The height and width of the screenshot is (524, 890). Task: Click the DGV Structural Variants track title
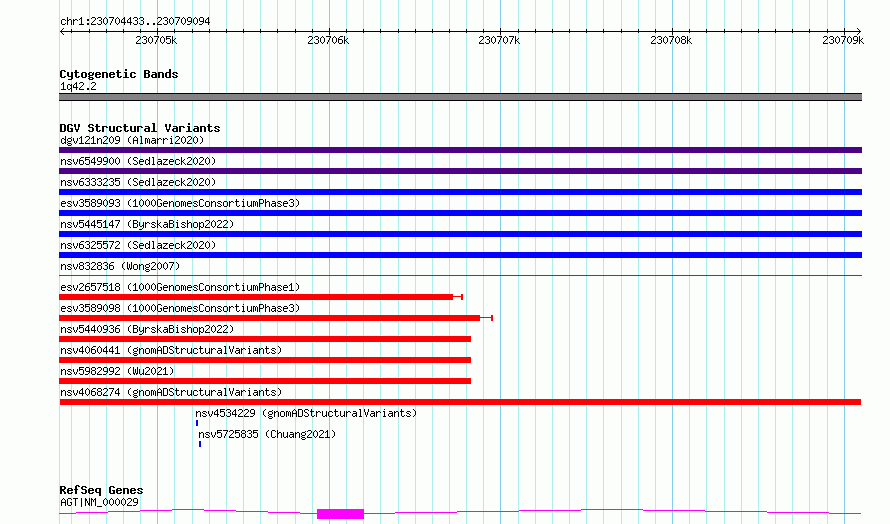[x=140, y=128]
